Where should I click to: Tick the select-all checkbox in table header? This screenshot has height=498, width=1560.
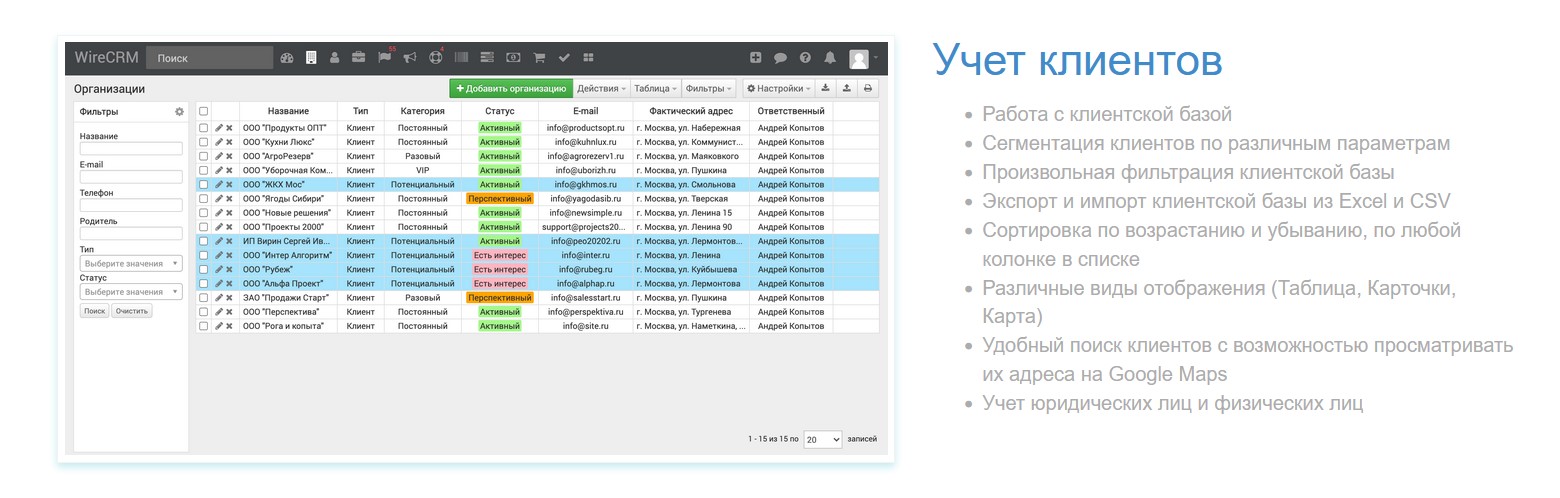(204, 111)
